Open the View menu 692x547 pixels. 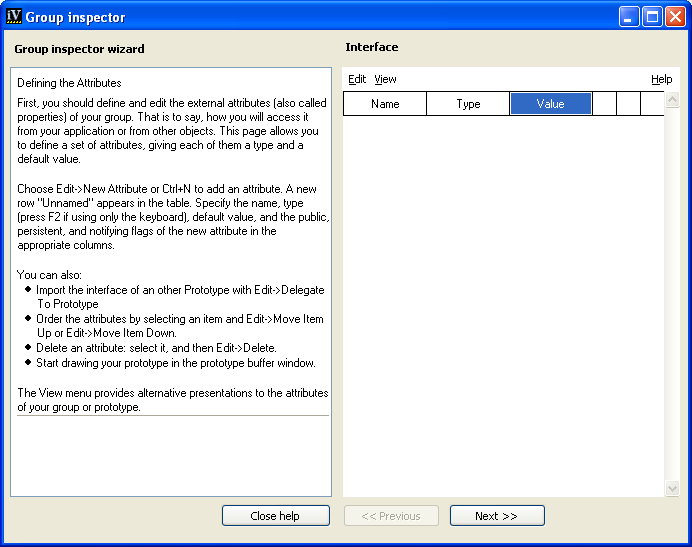pyautogui.click(x=385, y=79)
